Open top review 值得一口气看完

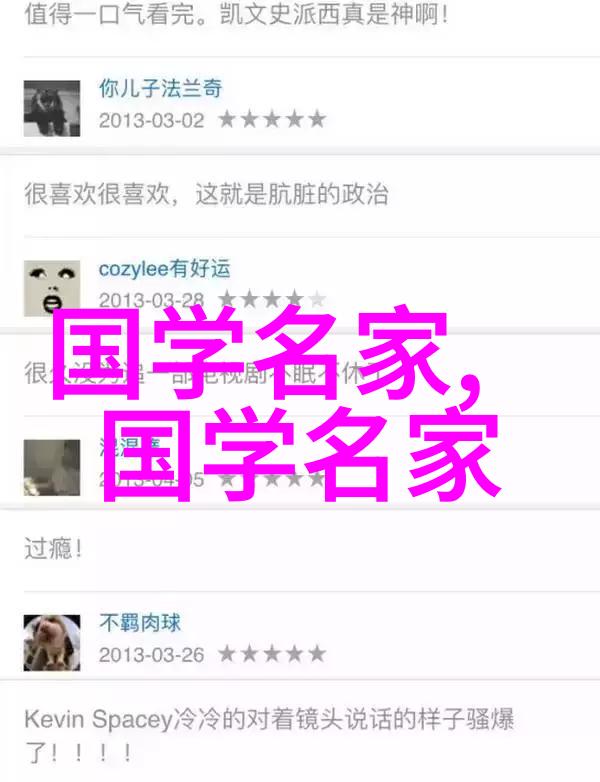(236, 14)
